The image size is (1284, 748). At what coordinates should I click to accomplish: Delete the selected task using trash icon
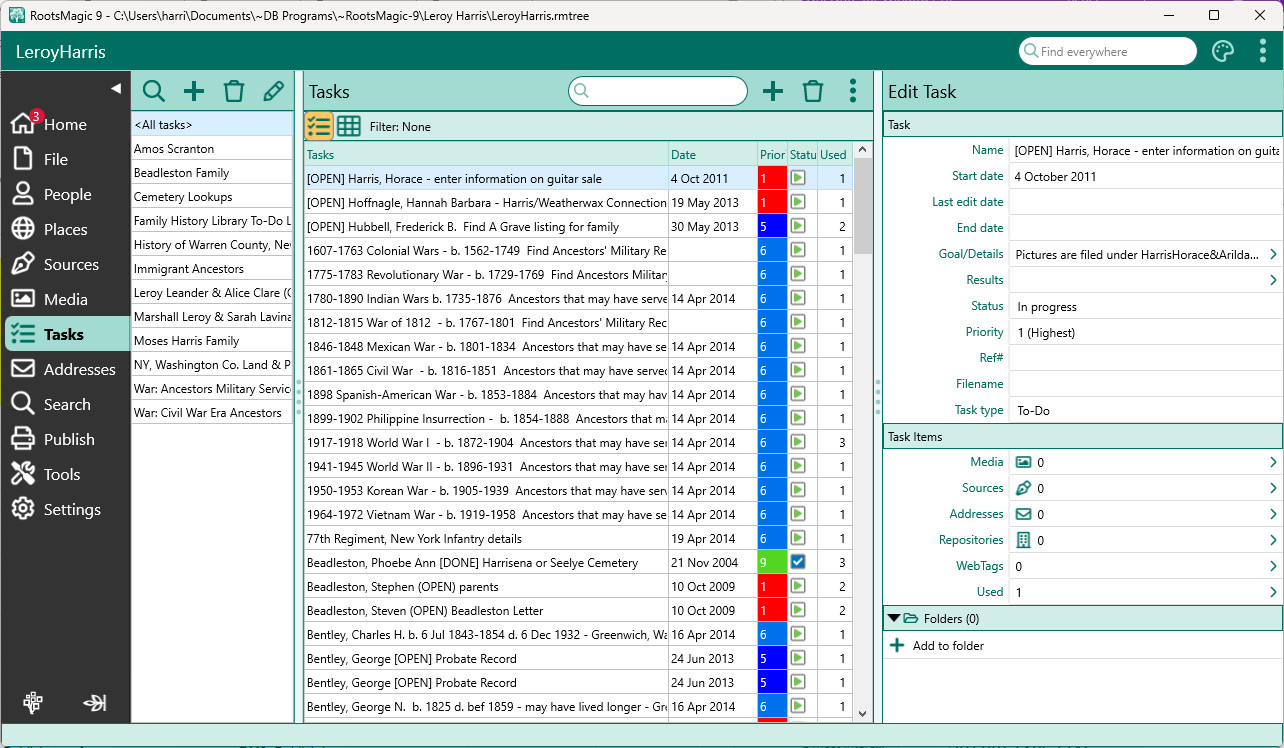coord(813,92)
